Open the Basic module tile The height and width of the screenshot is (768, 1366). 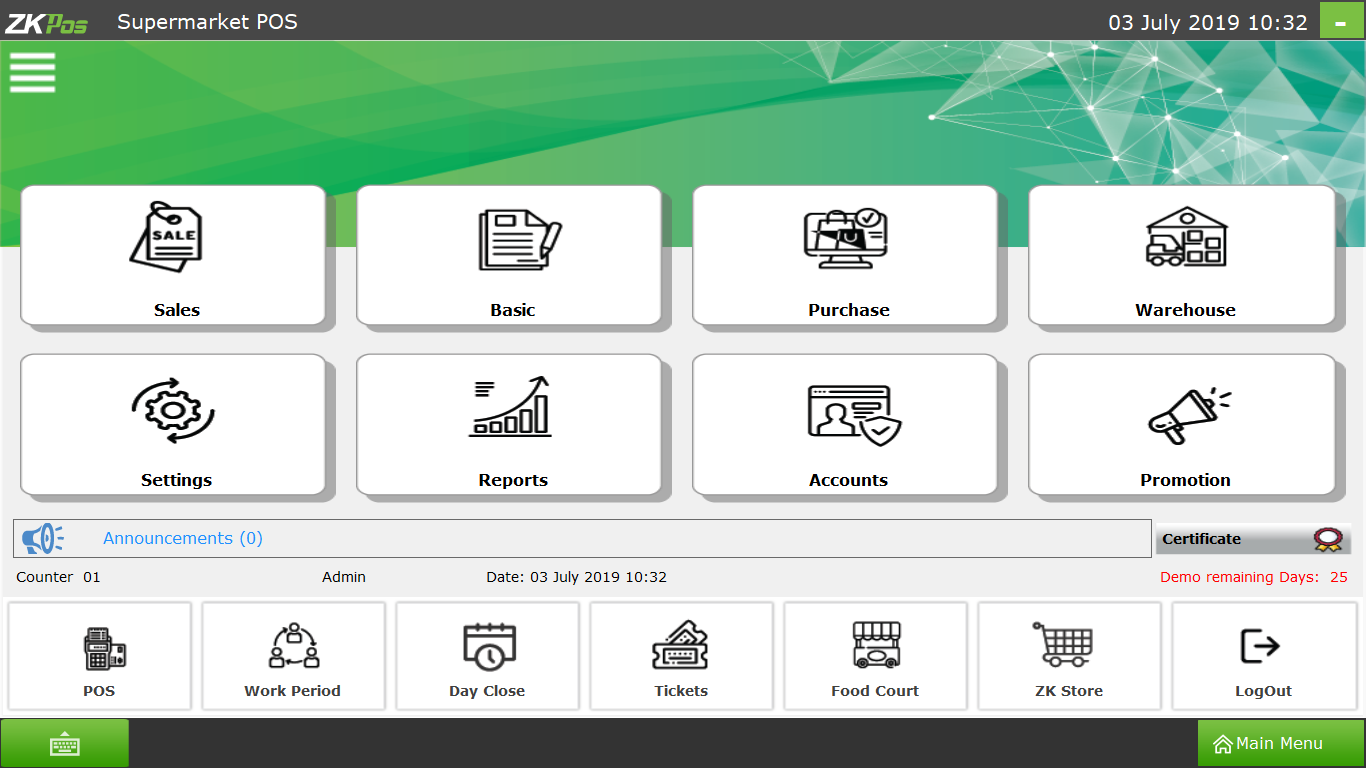[x=510, y=256]
